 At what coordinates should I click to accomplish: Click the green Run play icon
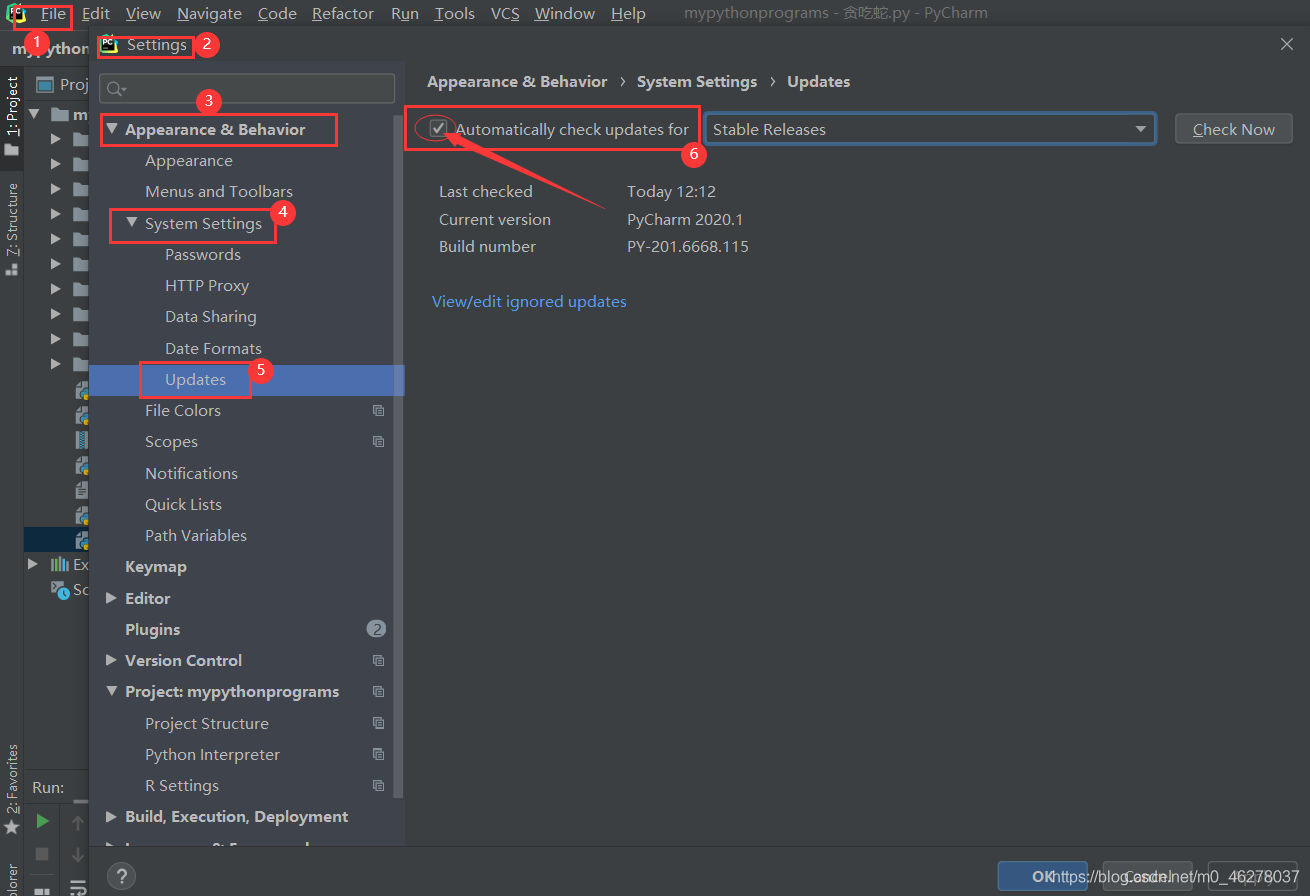point(42,821)
